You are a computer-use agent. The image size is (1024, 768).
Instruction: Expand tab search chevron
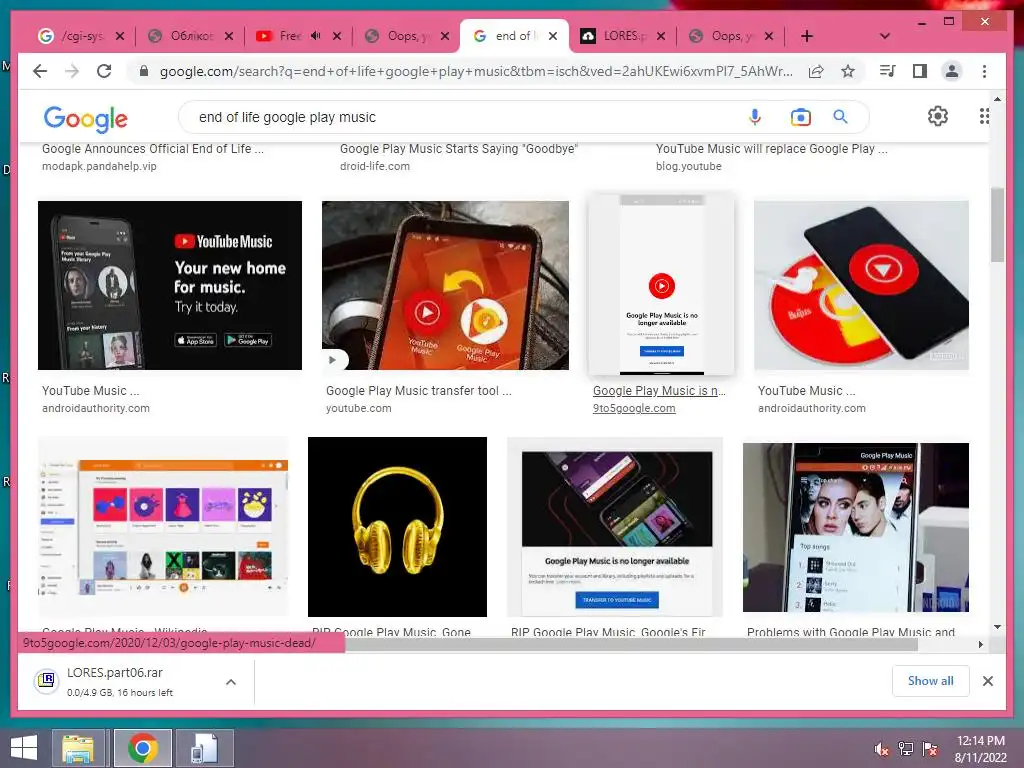pyautogui.click(x=885, y=36)
